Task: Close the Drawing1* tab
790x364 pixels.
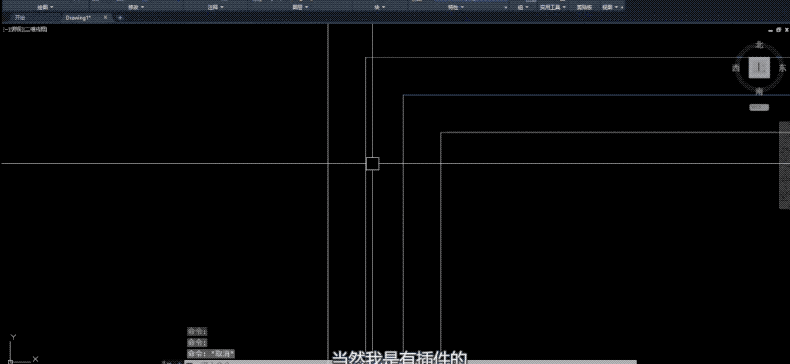Action: [105, 18]
